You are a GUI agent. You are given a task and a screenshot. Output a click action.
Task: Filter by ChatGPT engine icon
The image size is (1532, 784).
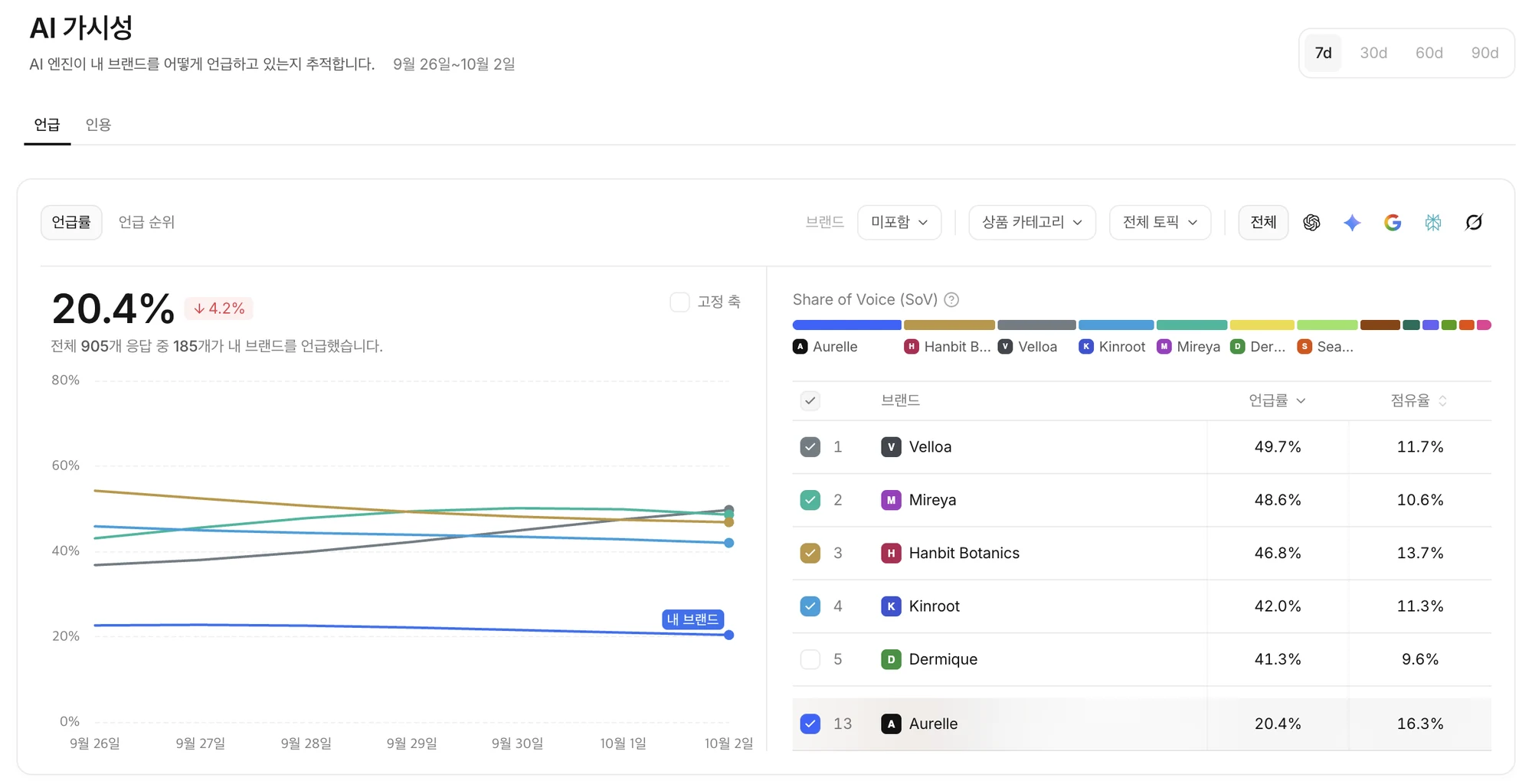(1311, 223)
